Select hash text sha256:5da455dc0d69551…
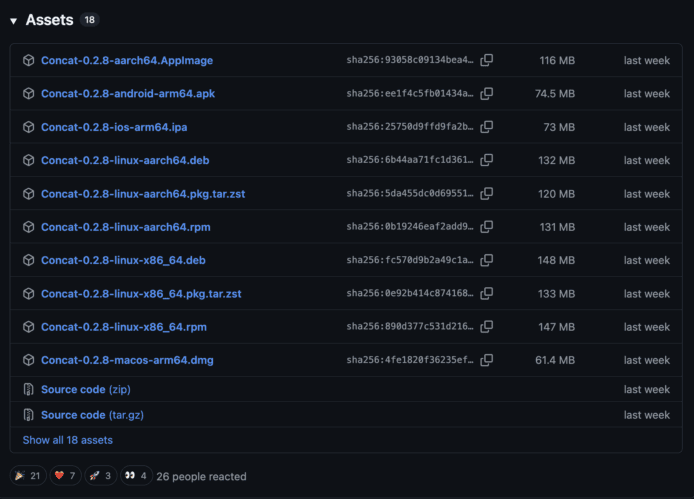 tap(410, 193)
